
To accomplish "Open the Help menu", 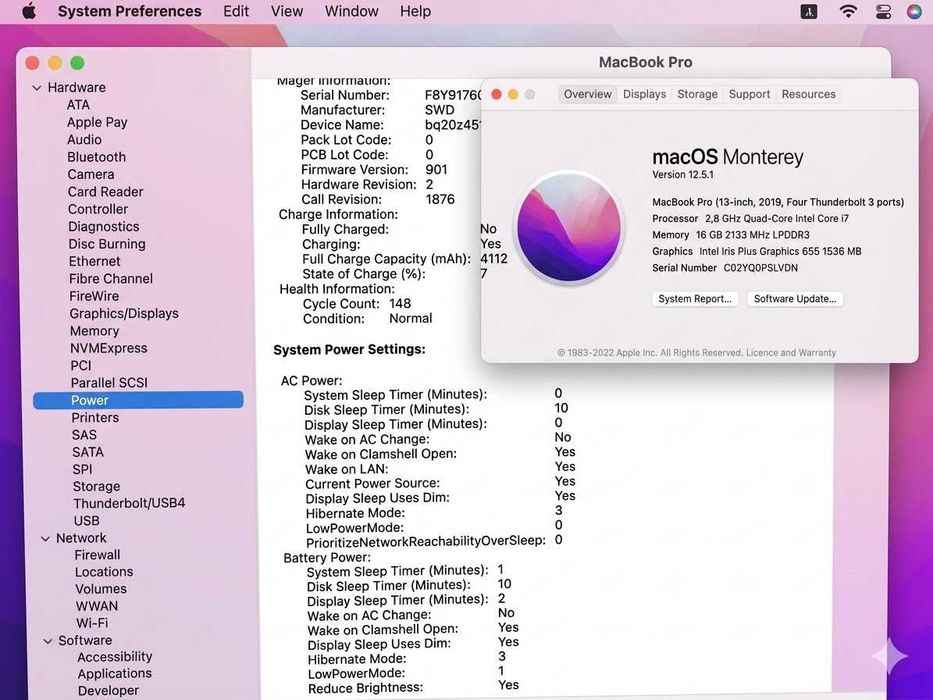I will [x=415, y=11].
